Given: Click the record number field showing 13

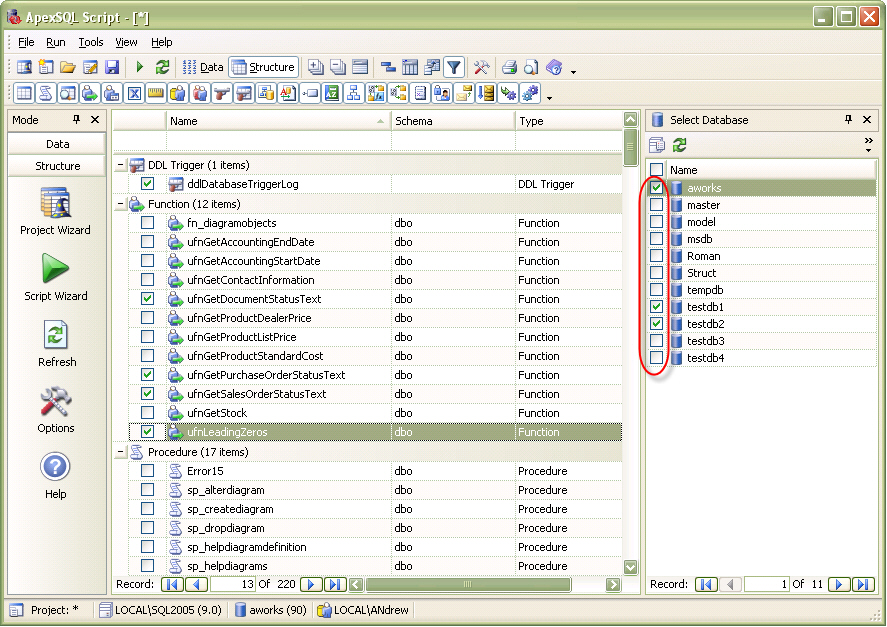Looking at the screenshot, I should pyautogui.click(x=232, y=584).
